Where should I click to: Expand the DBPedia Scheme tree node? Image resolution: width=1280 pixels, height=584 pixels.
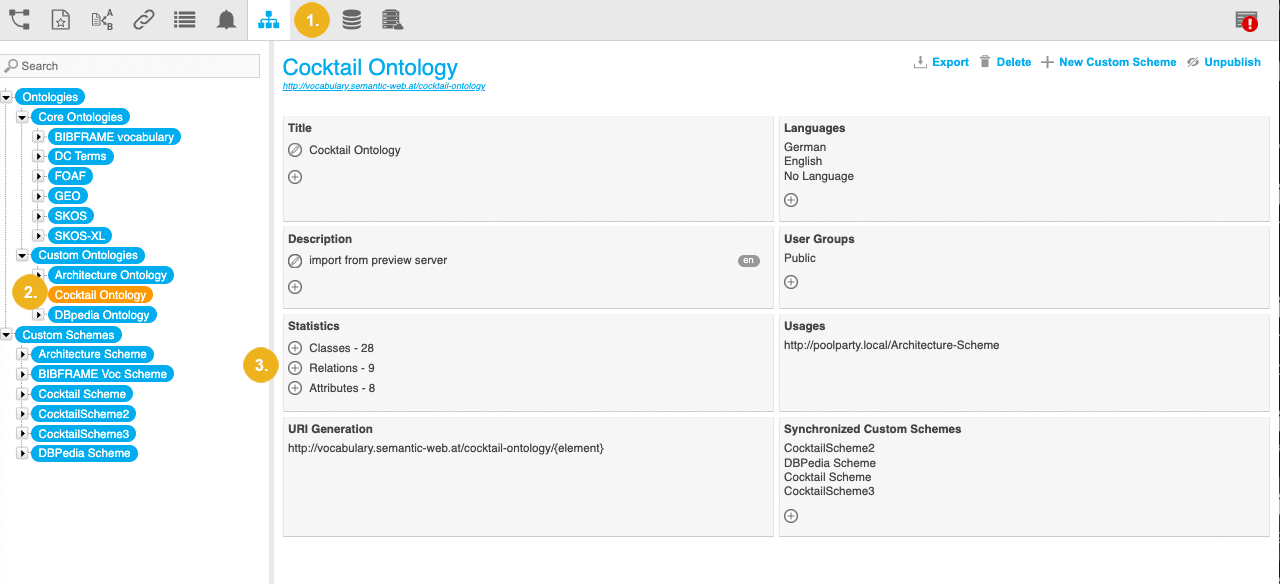pyautogui.click(x=22, y=452)
